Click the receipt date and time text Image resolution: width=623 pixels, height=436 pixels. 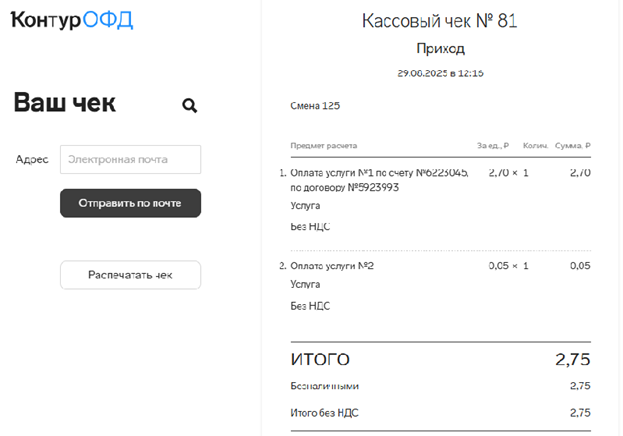(x=440, y=73)
